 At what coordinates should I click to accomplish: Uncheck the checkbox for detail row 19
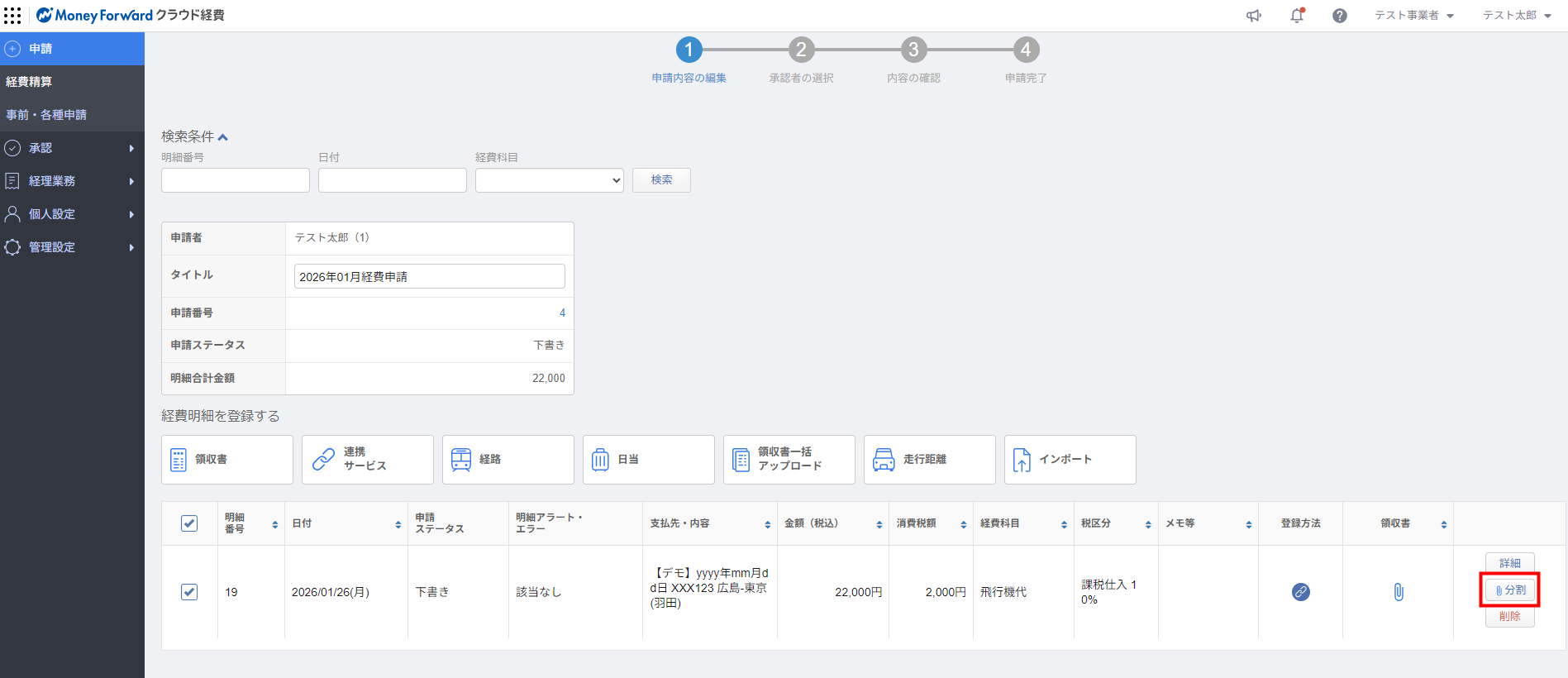coord(189,592)
